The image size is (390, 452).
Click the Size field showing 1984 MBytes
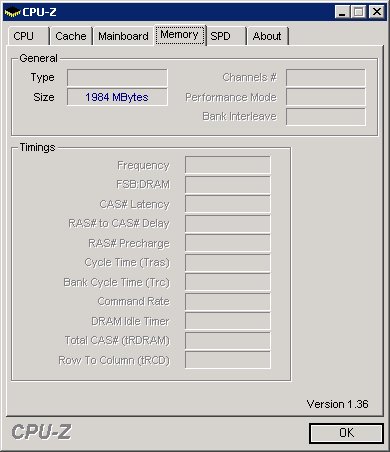(117, 97)
